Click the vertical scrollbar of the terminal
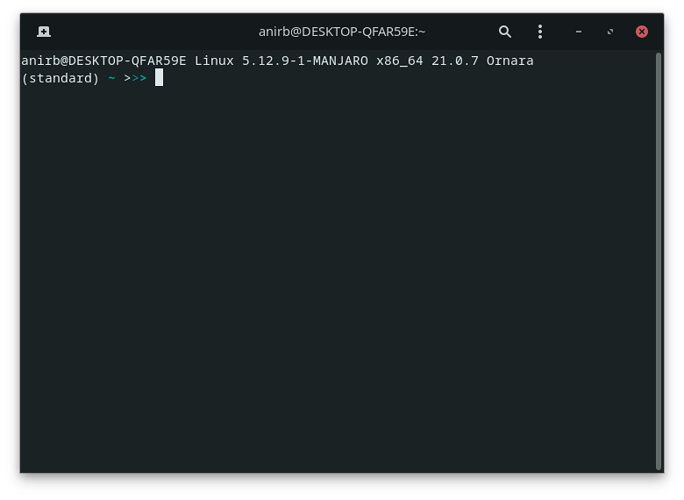This screenshot has width=684, height=500. [x=658, y=261]
